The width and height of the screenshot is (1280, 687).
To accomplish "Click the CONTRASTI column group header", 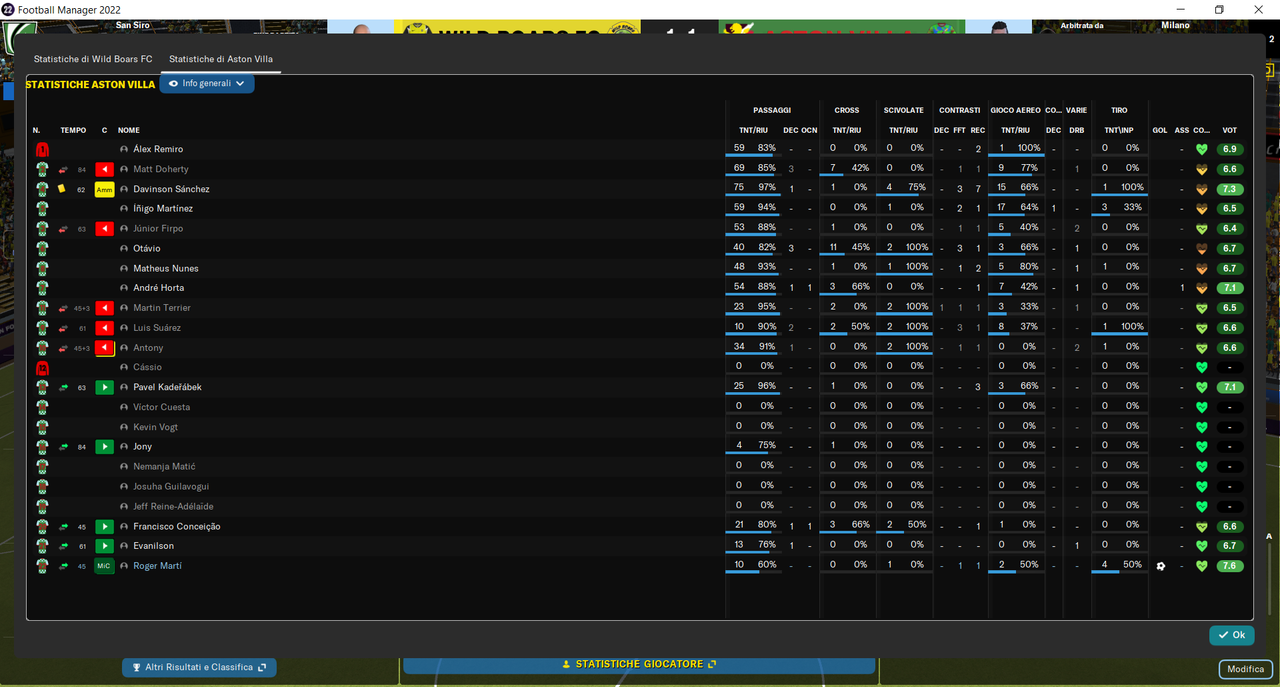I will (959, 110).
